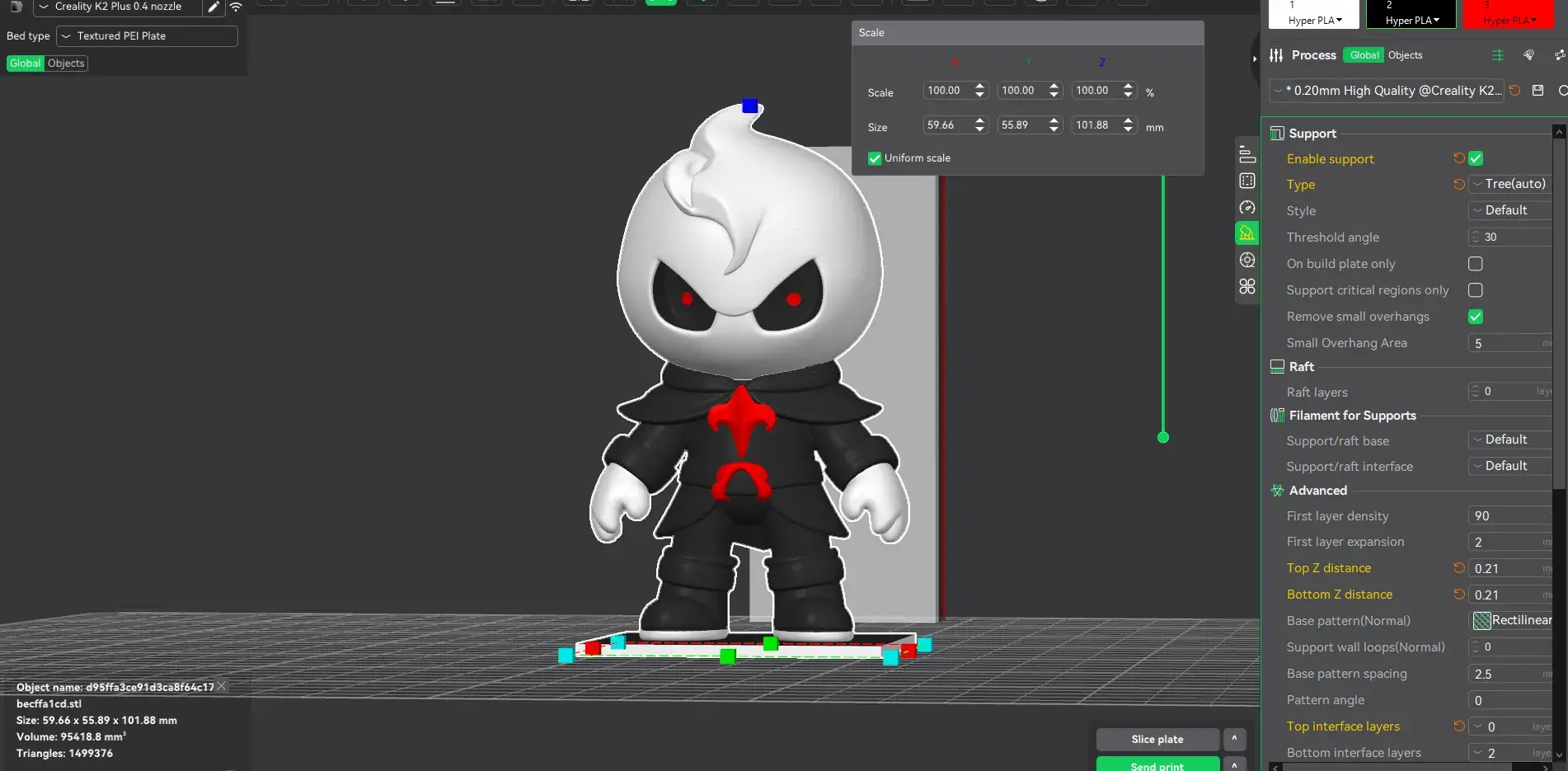Click the printer cube icon at top left

pyautogui.click(x=16, y=7)
